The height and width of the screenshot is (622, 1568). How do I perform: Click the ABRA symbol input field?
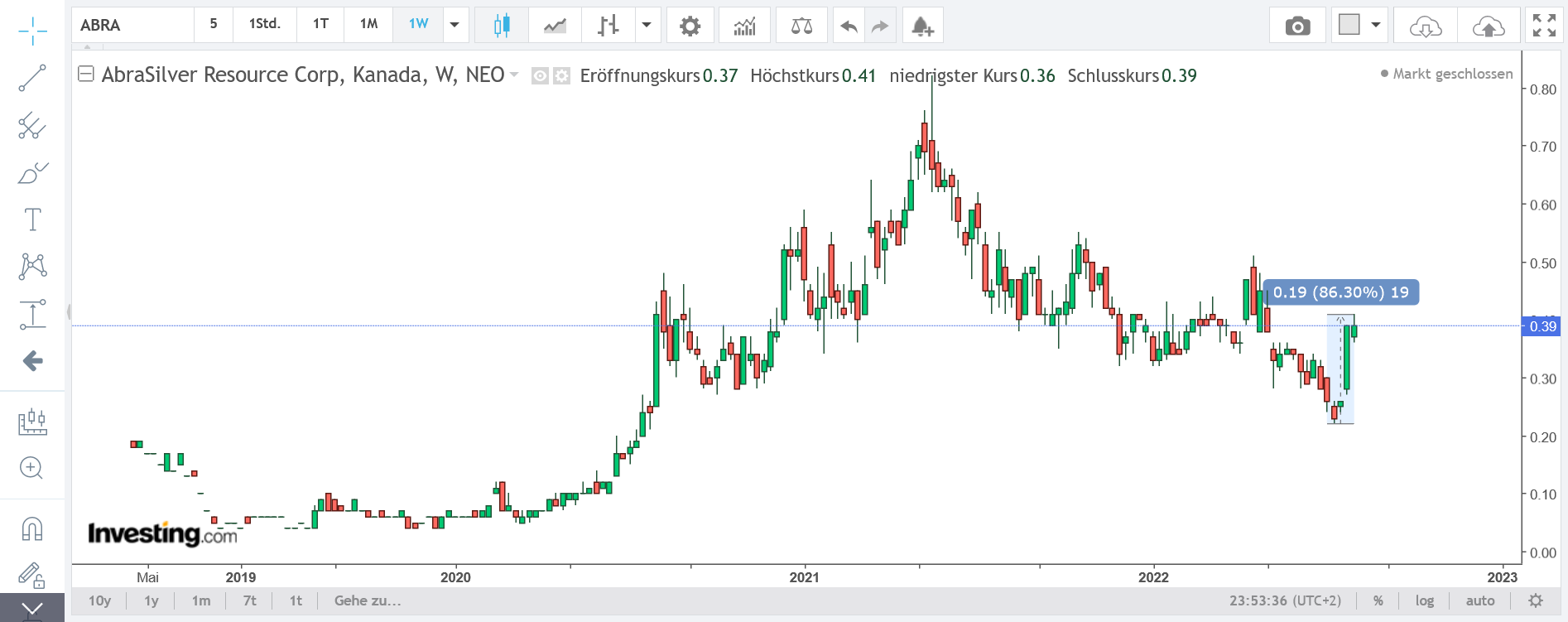(x=133, y=25)
